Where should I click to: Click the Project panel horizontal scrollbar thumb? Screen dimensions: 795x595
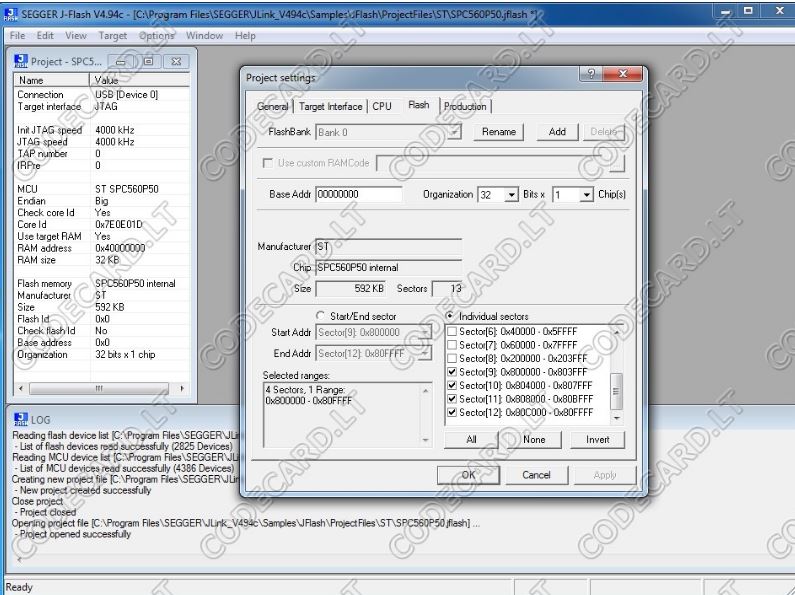(99, 388)
